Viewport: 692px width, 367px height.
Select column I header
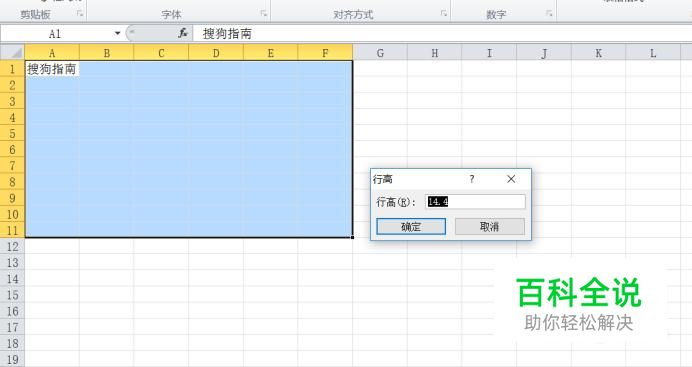pos(489,53)
